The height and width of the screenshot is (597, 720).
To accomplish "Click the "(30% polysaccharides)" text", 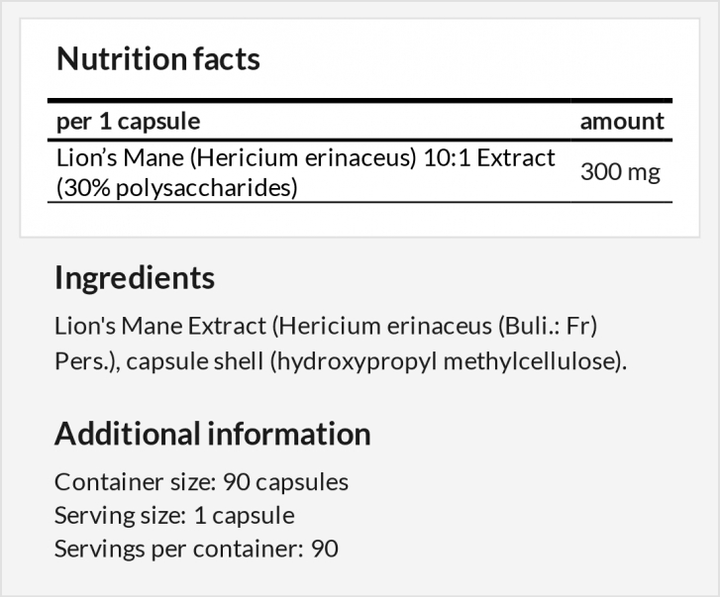I will pos(177,187).
